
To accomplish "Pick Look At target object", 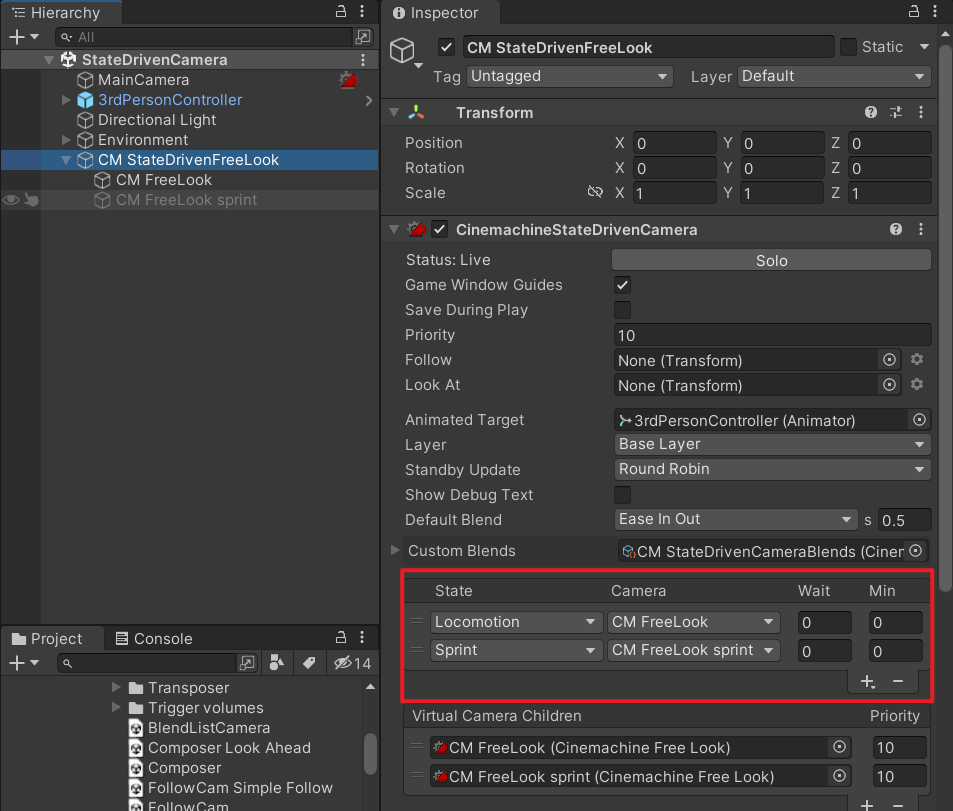I will pos(889,385).
